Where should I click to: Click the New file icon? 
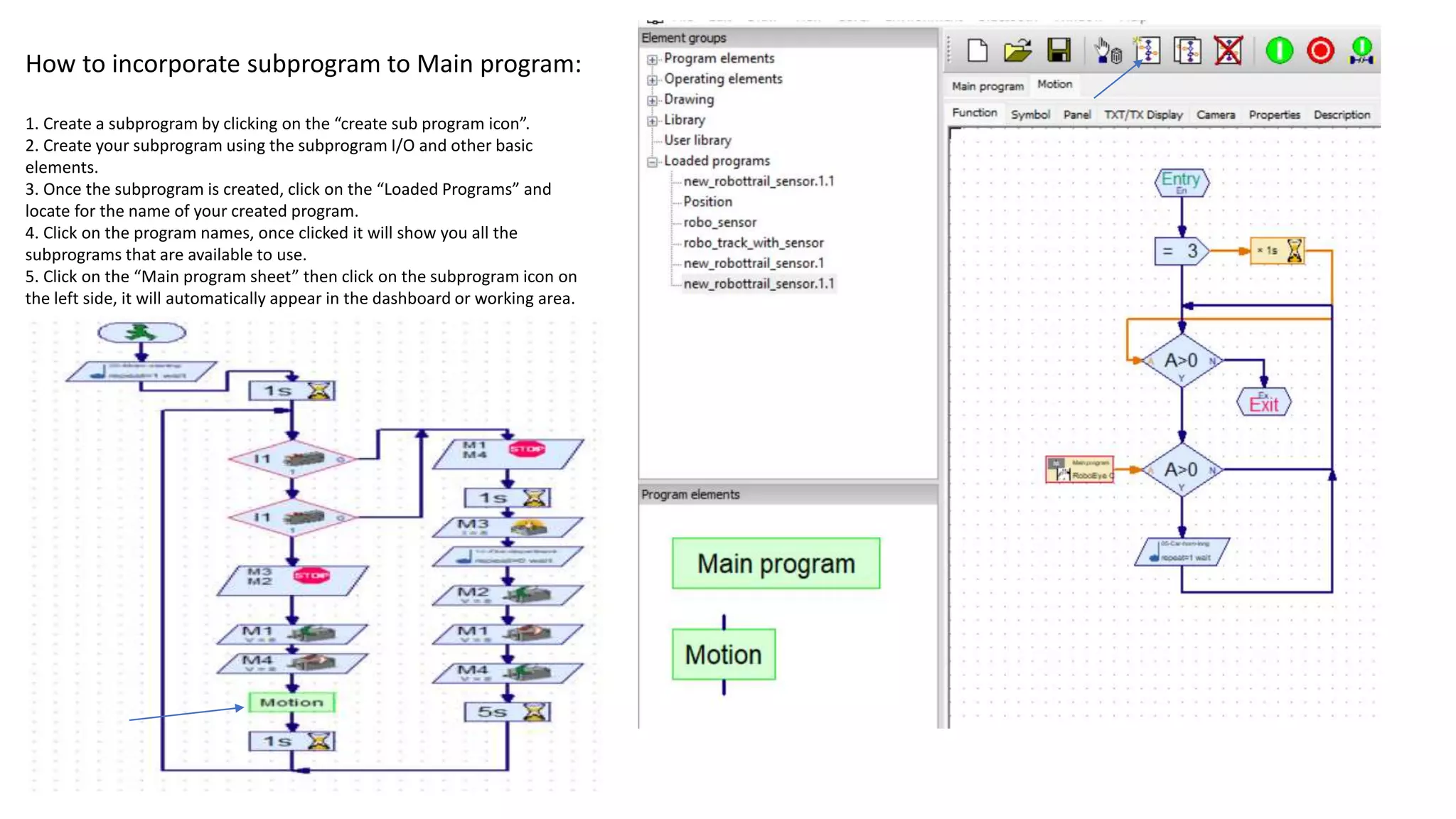coord(978,50)
